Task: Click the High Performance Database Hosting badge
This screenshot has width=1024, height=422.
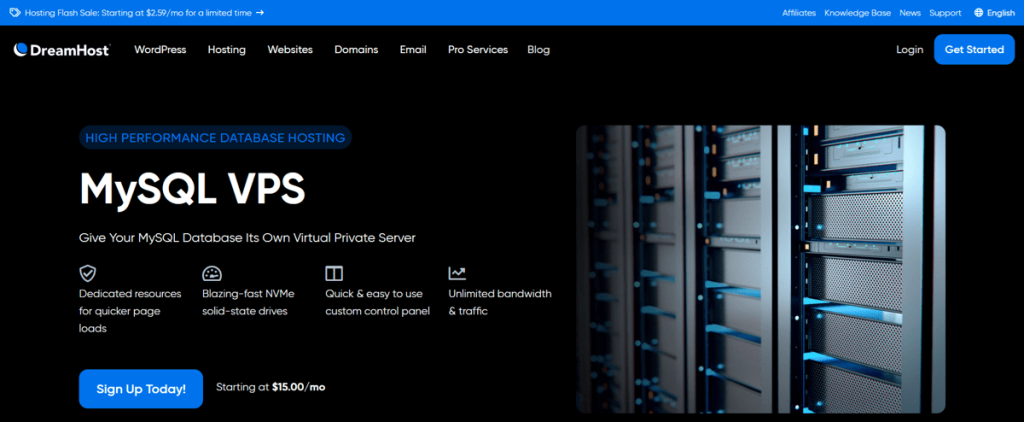Action: click(x=215, y=138)
